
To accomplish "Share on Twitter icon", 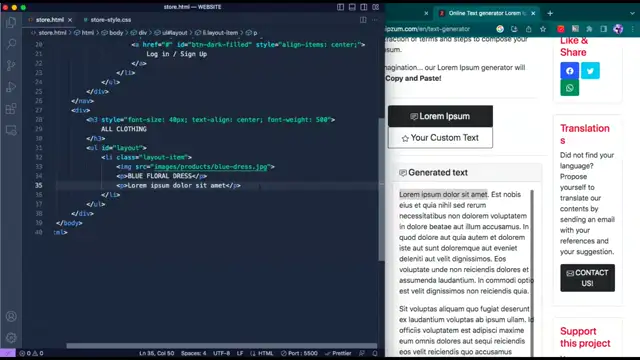I will coord(590,71).
